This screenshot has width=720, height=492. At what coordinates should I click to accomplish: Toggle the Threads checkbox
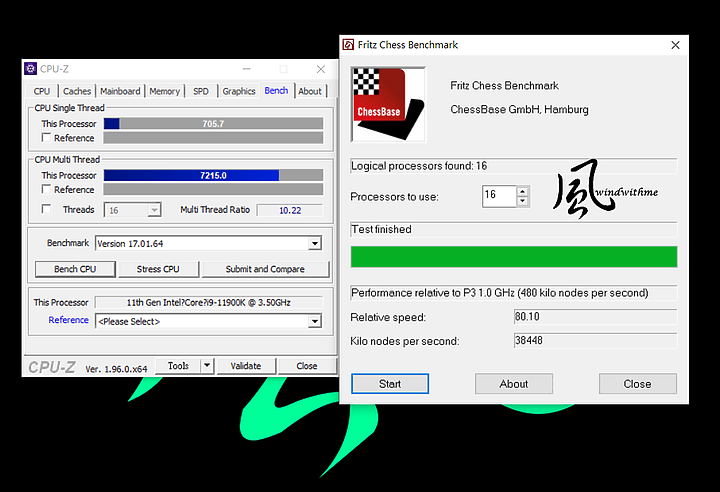[46, 209]
